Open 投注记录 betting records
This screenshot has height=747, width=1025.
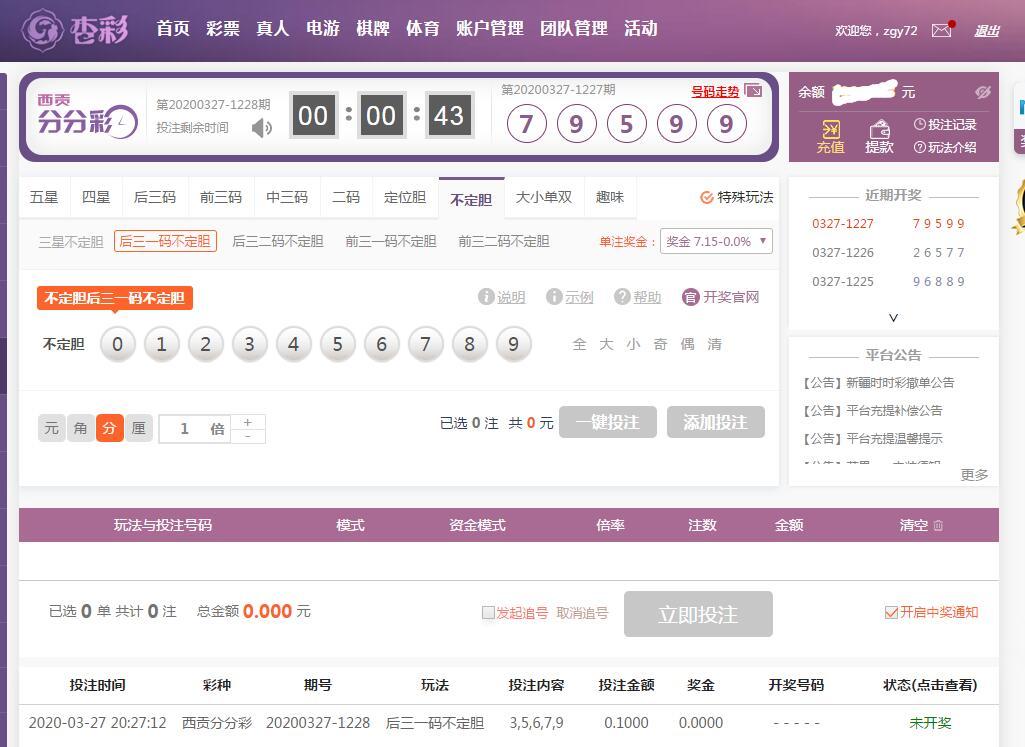[944, 124]
